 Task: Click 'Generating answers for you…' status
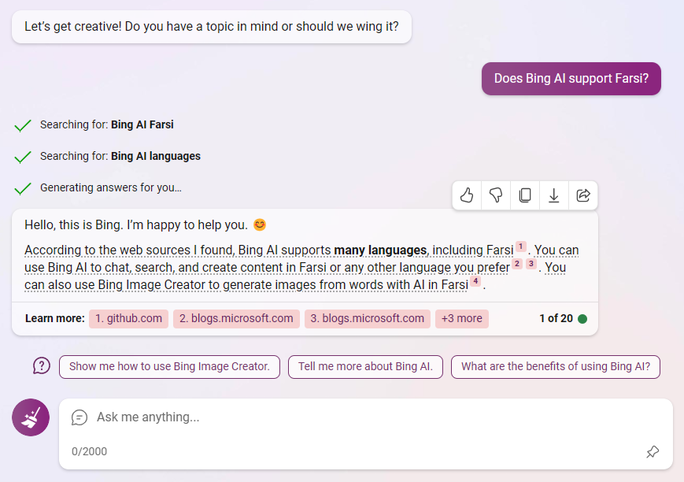111,188
